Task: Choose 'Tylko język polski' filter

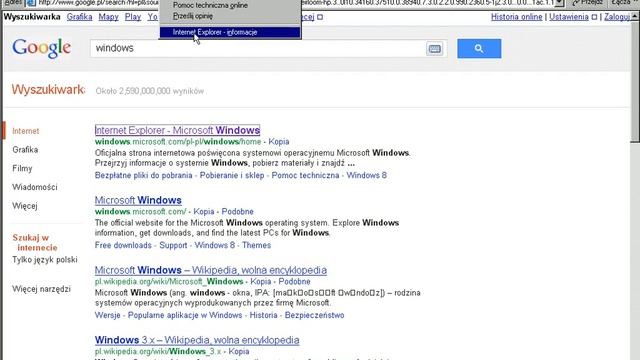Action: pos(45,260)
